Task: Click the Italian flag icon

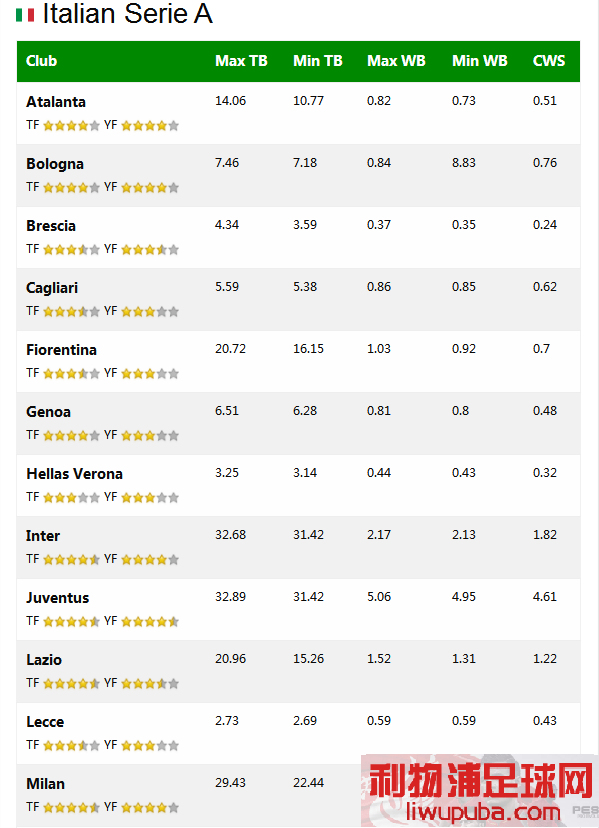Action: click(x=25, y=15)
